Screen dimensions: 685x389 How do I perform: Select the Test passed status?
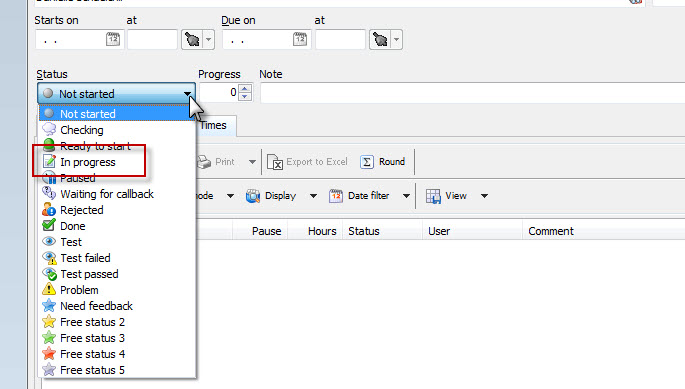117,274
